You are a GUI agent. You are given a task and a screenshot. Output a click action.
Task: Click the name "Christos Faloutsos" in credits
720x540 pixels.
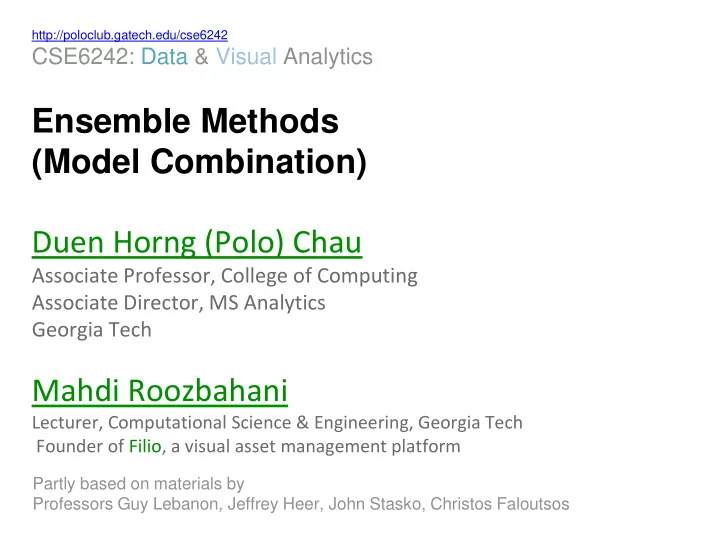(500, 504)
